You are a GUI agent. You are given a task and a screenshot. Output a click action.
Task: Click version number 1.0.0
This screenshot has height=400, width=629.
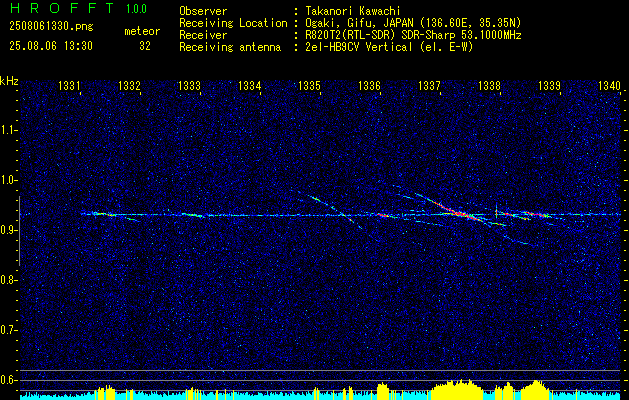pos(136,9)
